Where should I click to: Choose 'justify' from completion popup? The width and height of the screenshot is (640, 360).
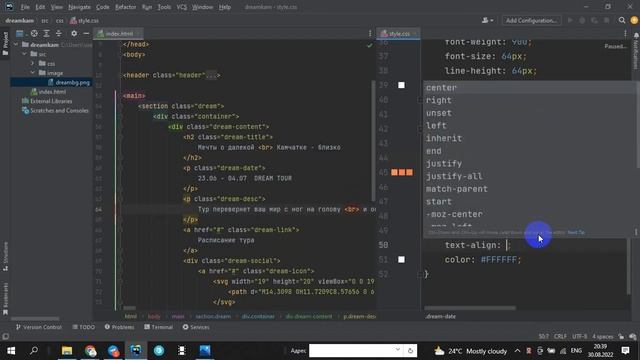(529, 164)
